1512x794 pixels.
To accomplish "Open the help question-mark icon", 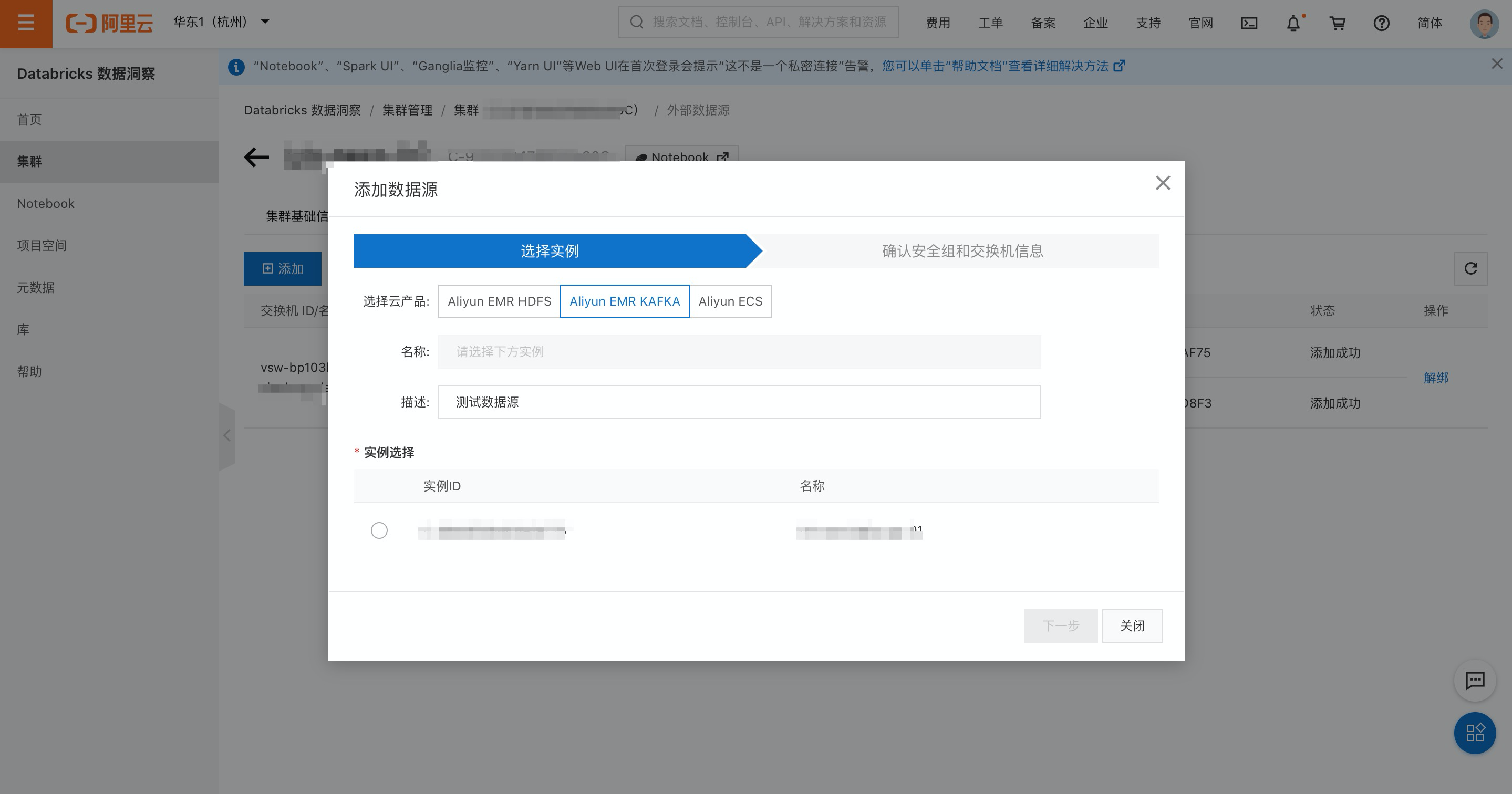I will coord(1381,23).
